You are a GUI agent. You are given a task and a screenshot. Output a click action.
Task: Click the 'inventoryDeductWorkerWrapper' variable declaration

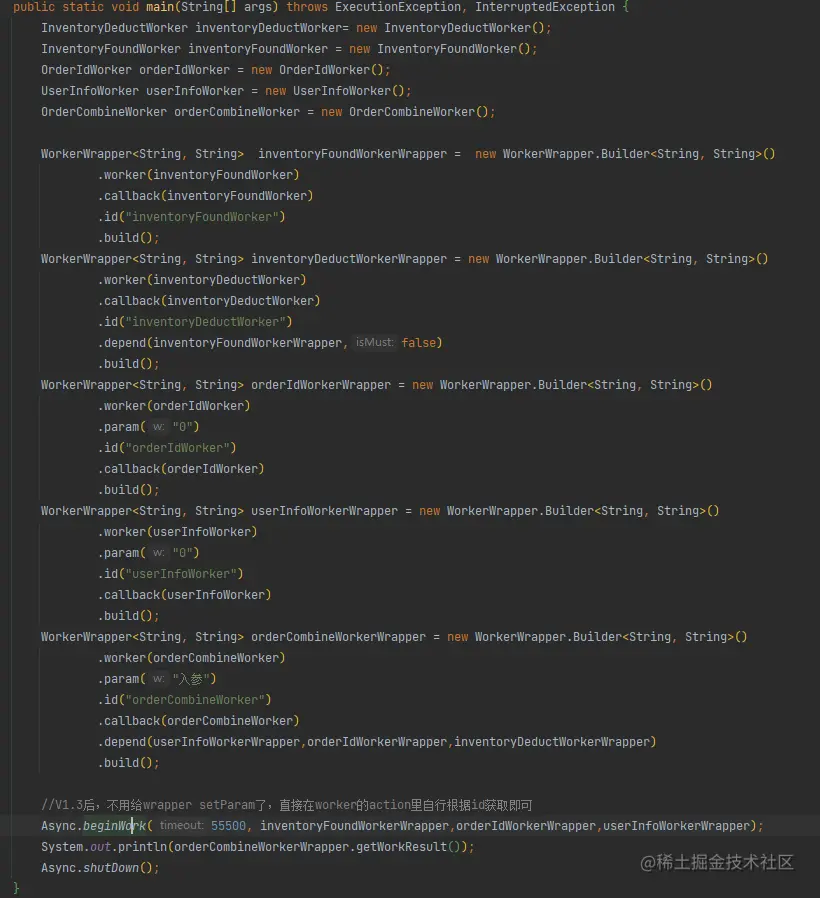tap(349, 259)
